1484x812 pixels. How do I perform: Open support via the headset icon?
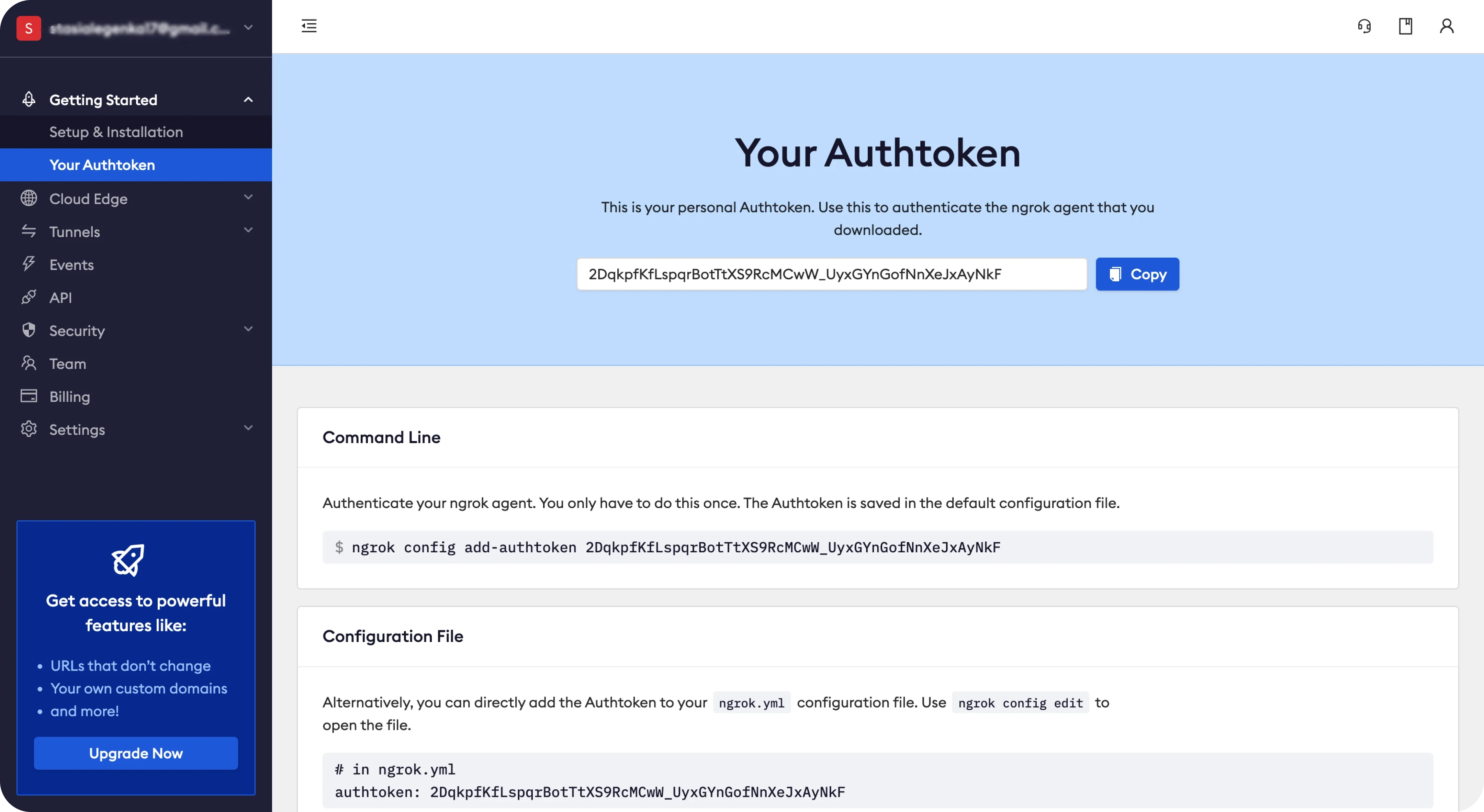point(1364,26)
